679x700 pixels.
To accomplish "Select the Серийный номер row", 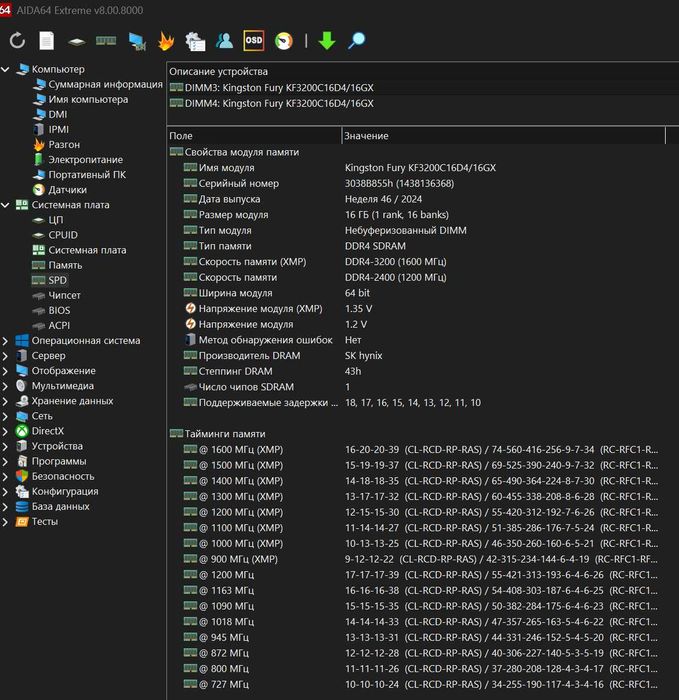I will click(x=423, y=183).
